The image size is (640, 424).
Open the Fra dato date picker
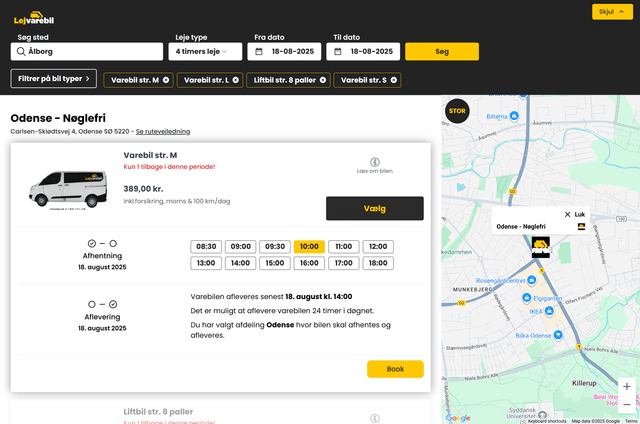[x=287, y=51]
